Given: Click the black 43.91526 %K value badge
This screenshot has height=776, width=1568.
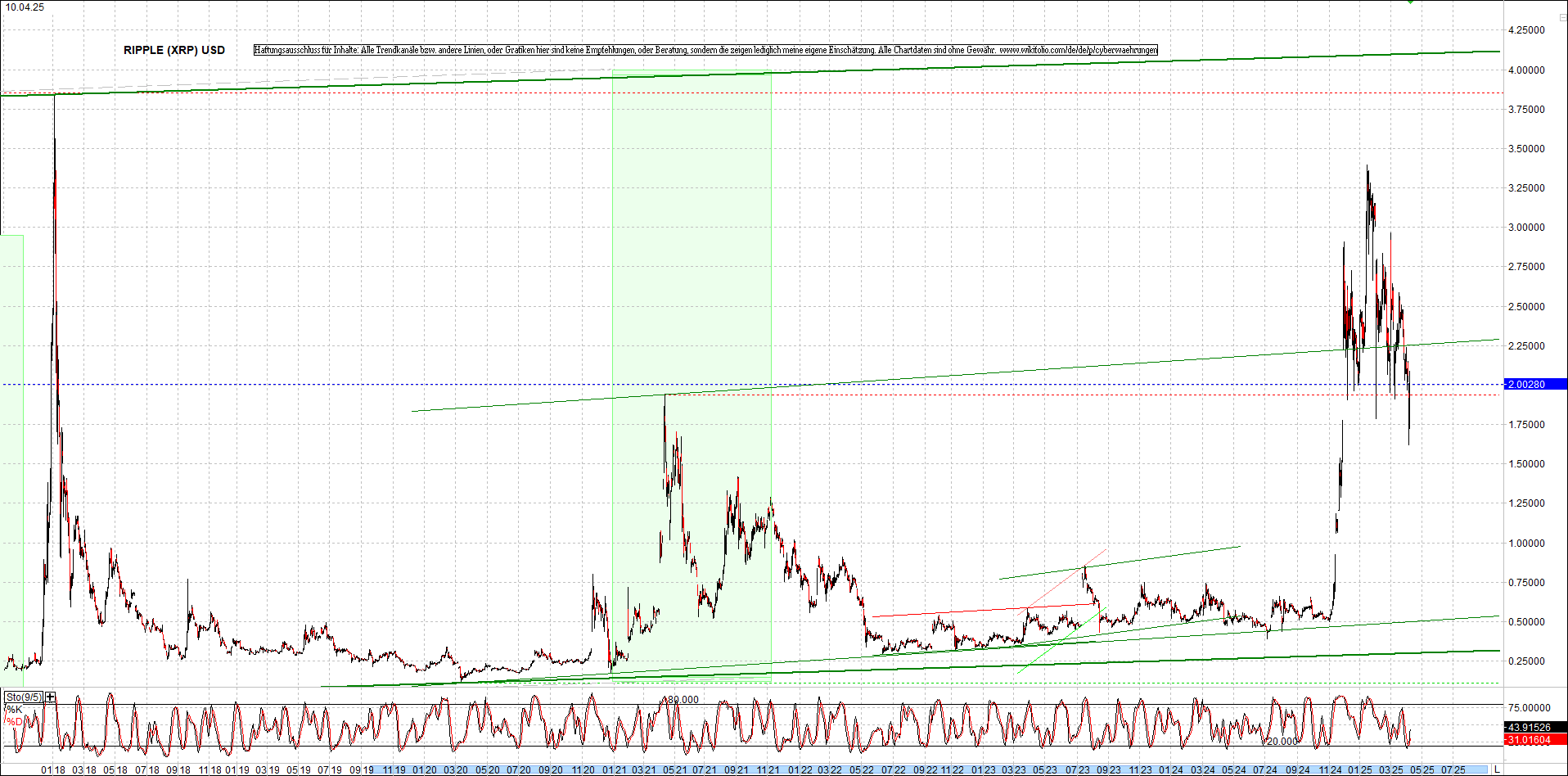Looking at the screenshot, I should tap(1530, 727).
